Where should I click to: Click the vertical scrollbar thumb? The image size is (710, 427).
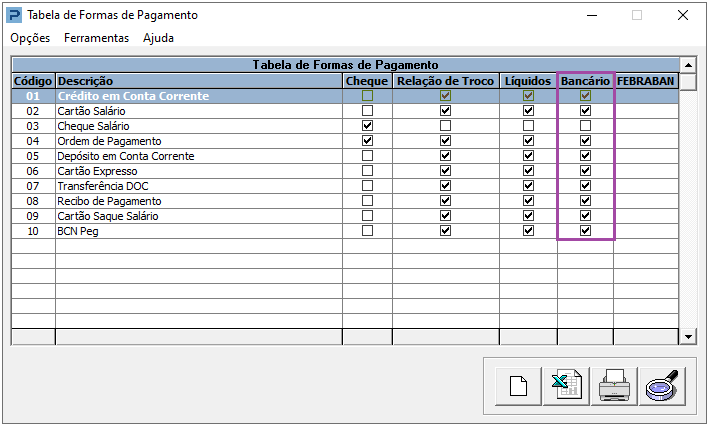click(x=688, y=82)
